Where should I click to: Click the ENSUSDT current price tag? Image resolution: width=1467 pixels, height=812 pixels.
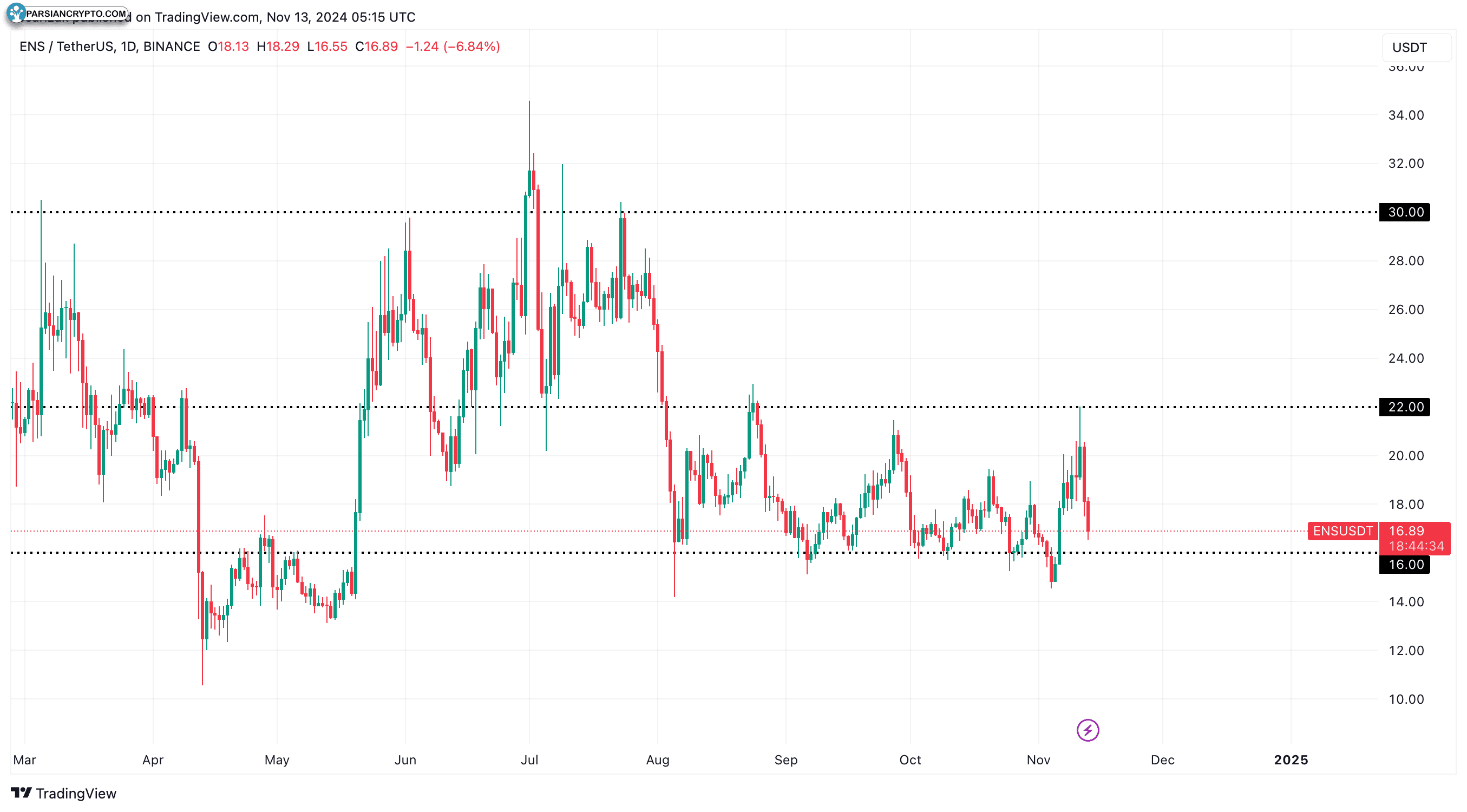[x=1342, y=530]
